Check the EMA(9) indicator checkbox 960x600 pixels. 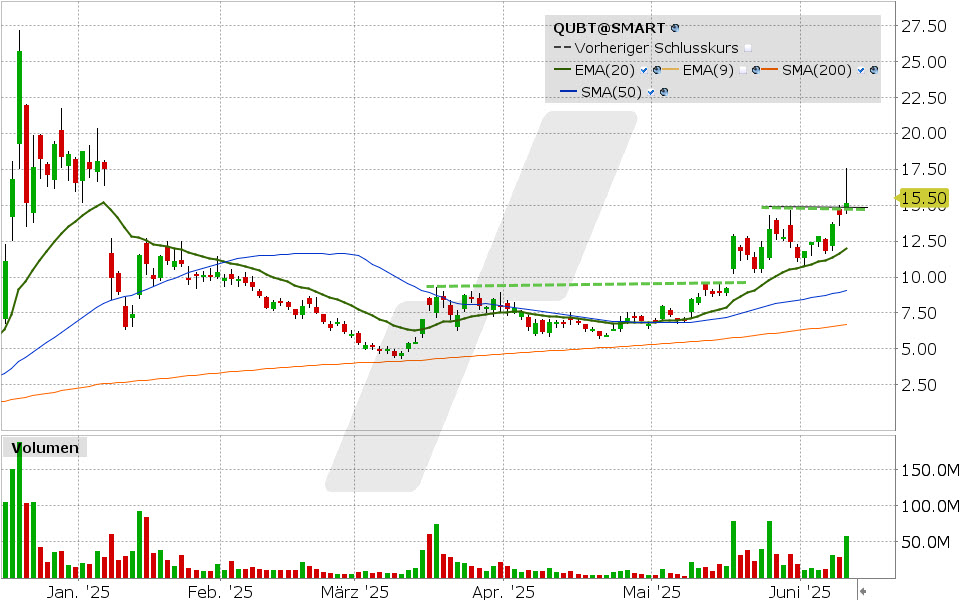point(743,70)
